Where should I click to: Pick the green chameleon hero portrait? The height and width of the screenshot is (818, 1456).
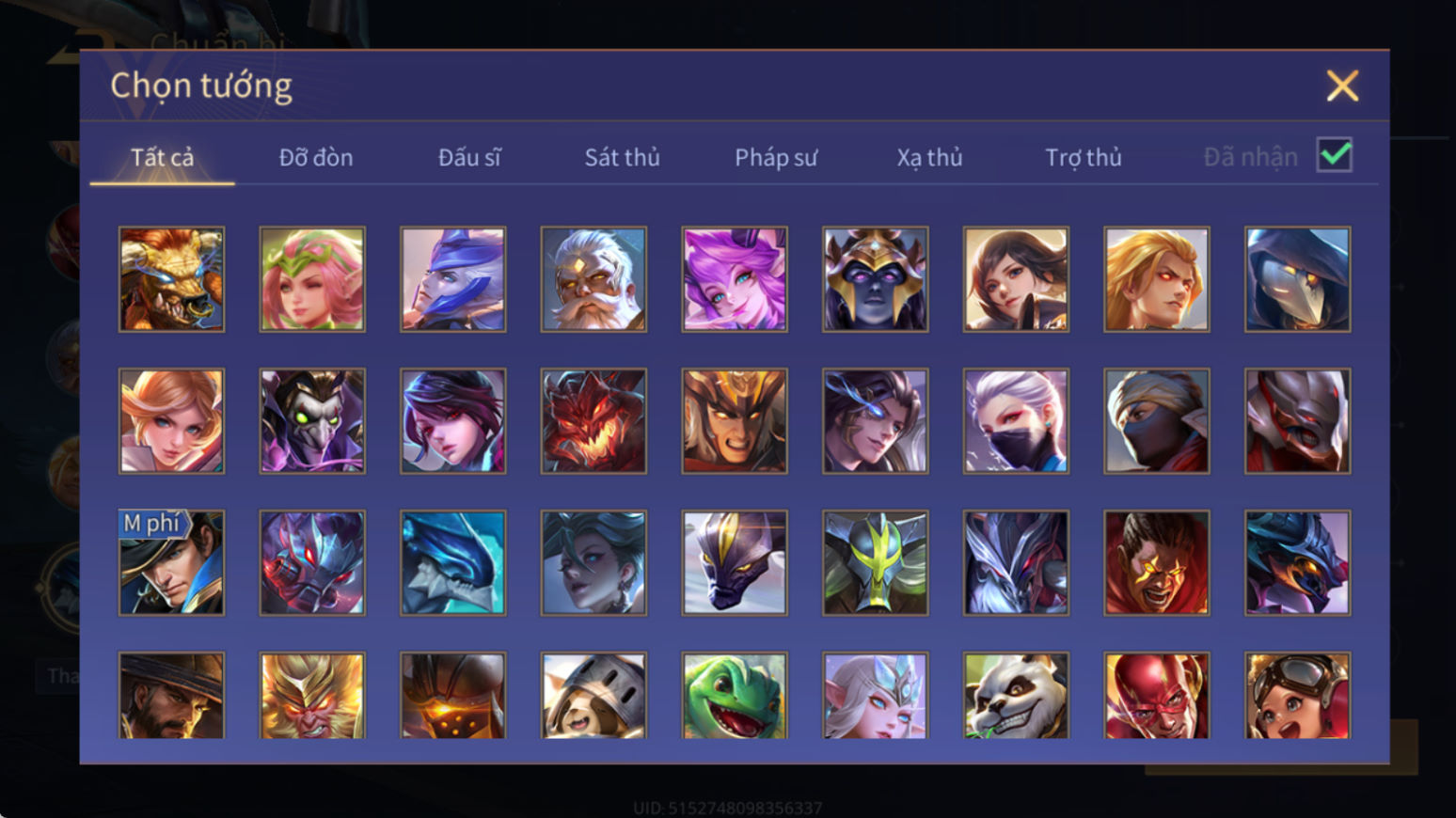tap(735, 696)
